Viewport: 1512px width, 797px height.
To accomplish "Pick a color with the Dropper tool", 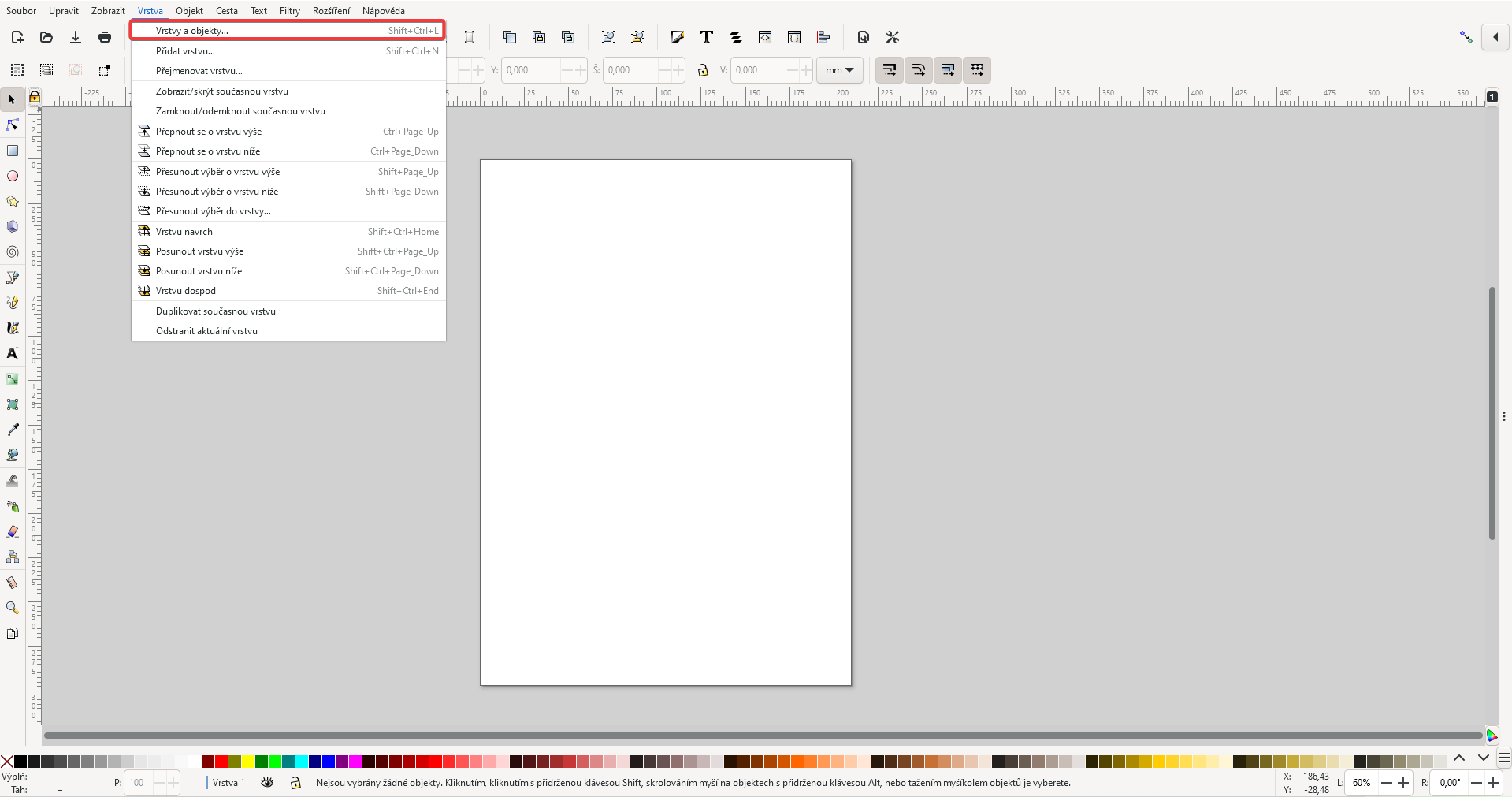I will click(13, 430).
